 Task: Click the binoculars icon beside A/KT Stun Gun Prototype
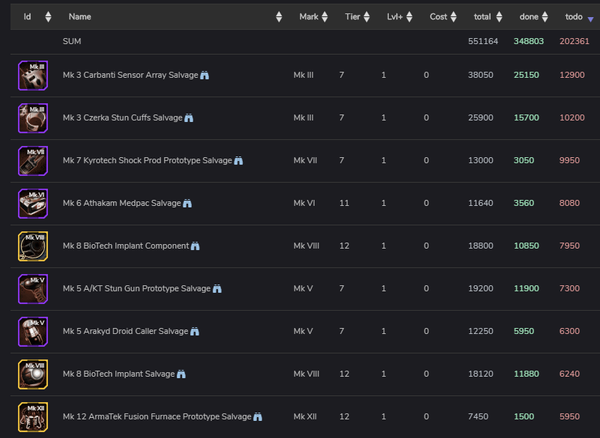tap(217, 289)
